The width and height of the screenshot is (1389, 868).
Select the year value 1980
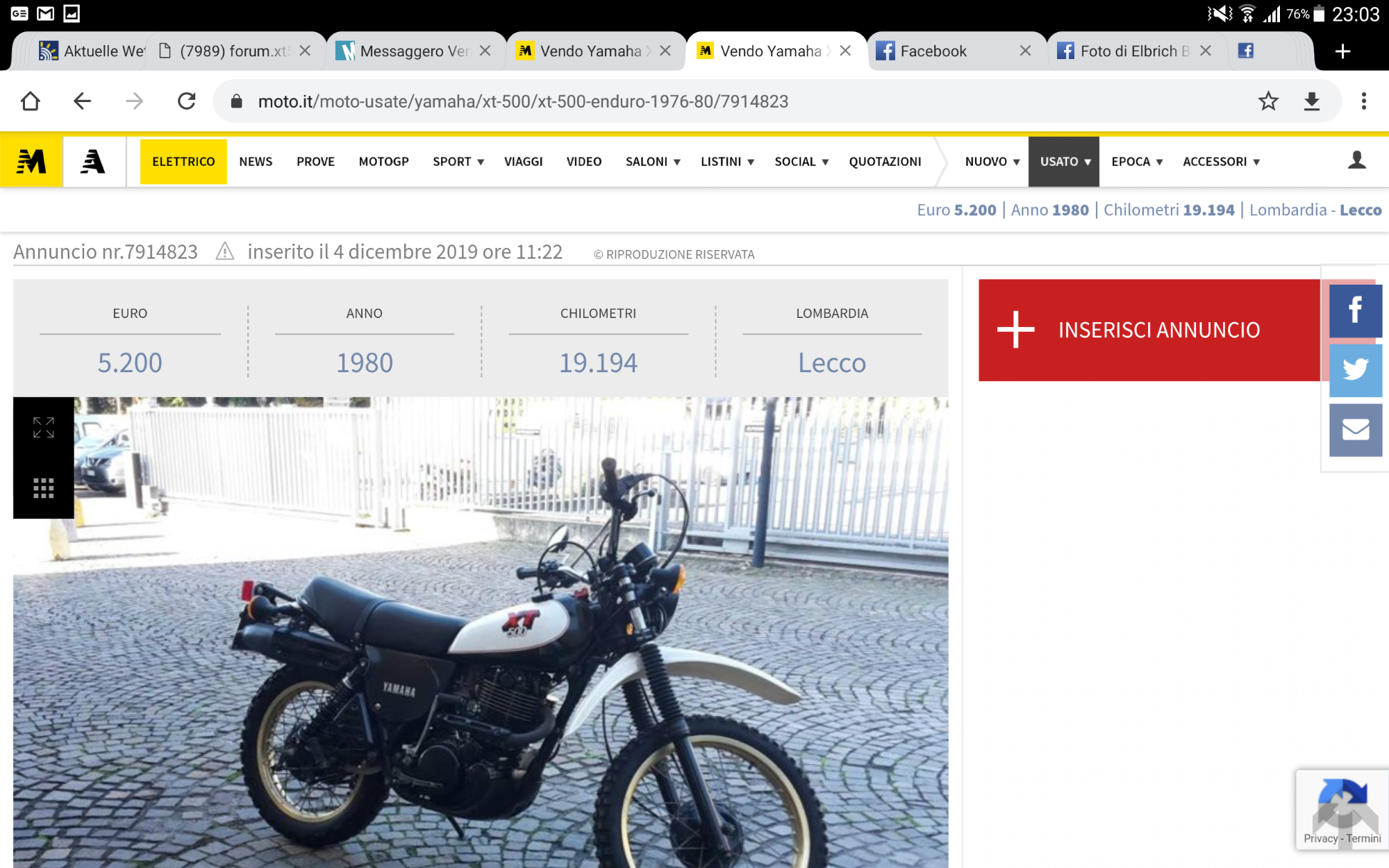[x=365, y=362]
